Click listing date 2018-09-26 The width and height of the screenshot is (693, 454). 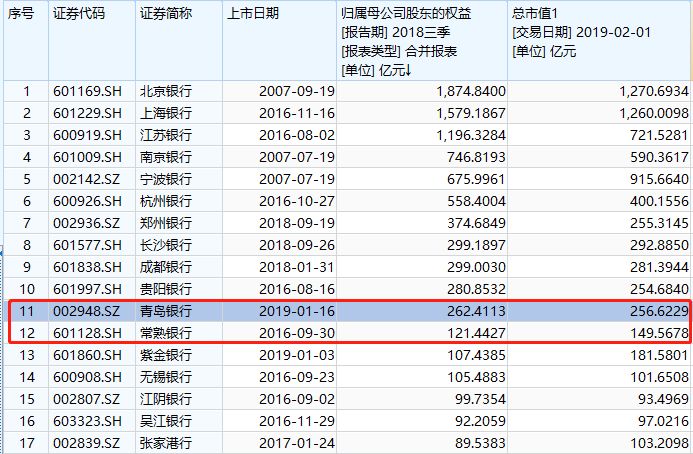click(x=297, y=245)
